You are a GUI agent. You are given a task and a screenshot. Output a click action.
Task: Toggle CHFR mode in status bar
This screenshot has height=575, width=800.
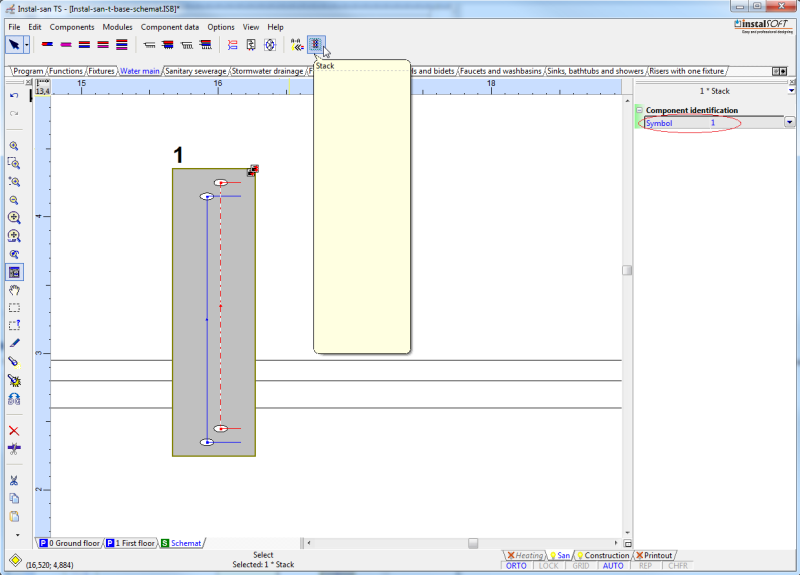[678, 565]
